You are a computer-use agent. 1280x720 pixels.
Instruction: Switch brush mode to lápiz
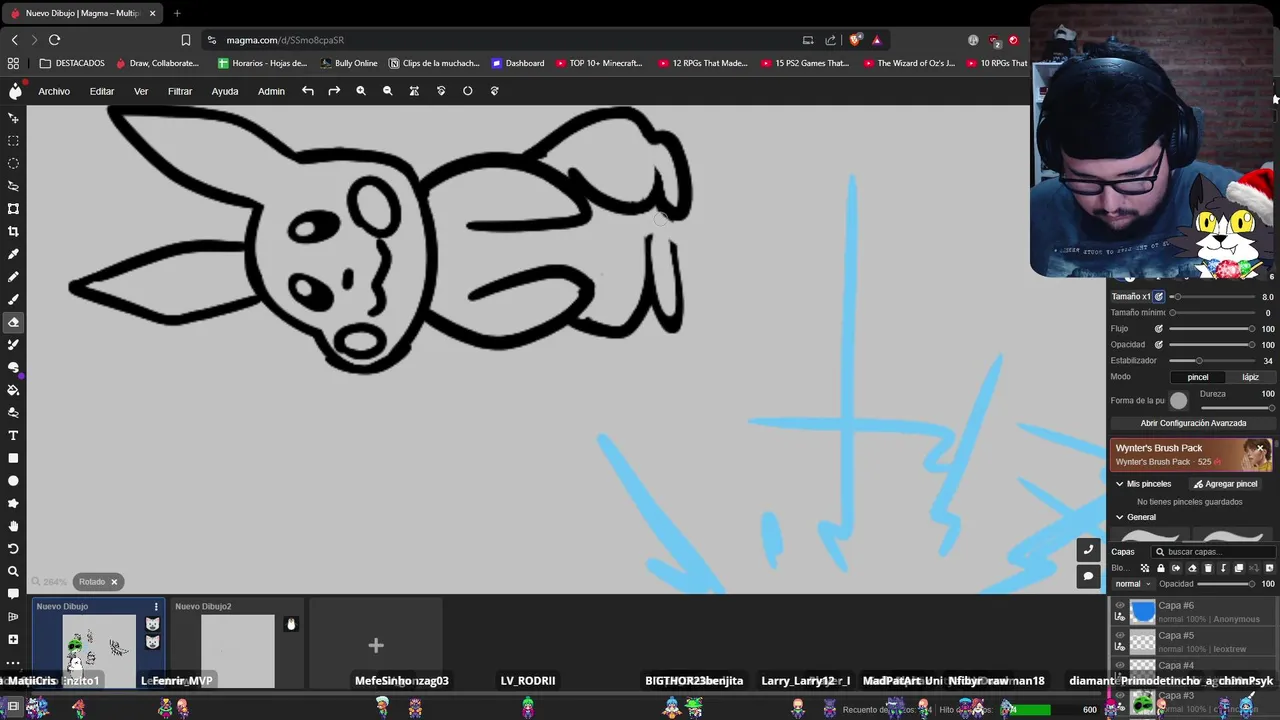tap(1250, 377)
